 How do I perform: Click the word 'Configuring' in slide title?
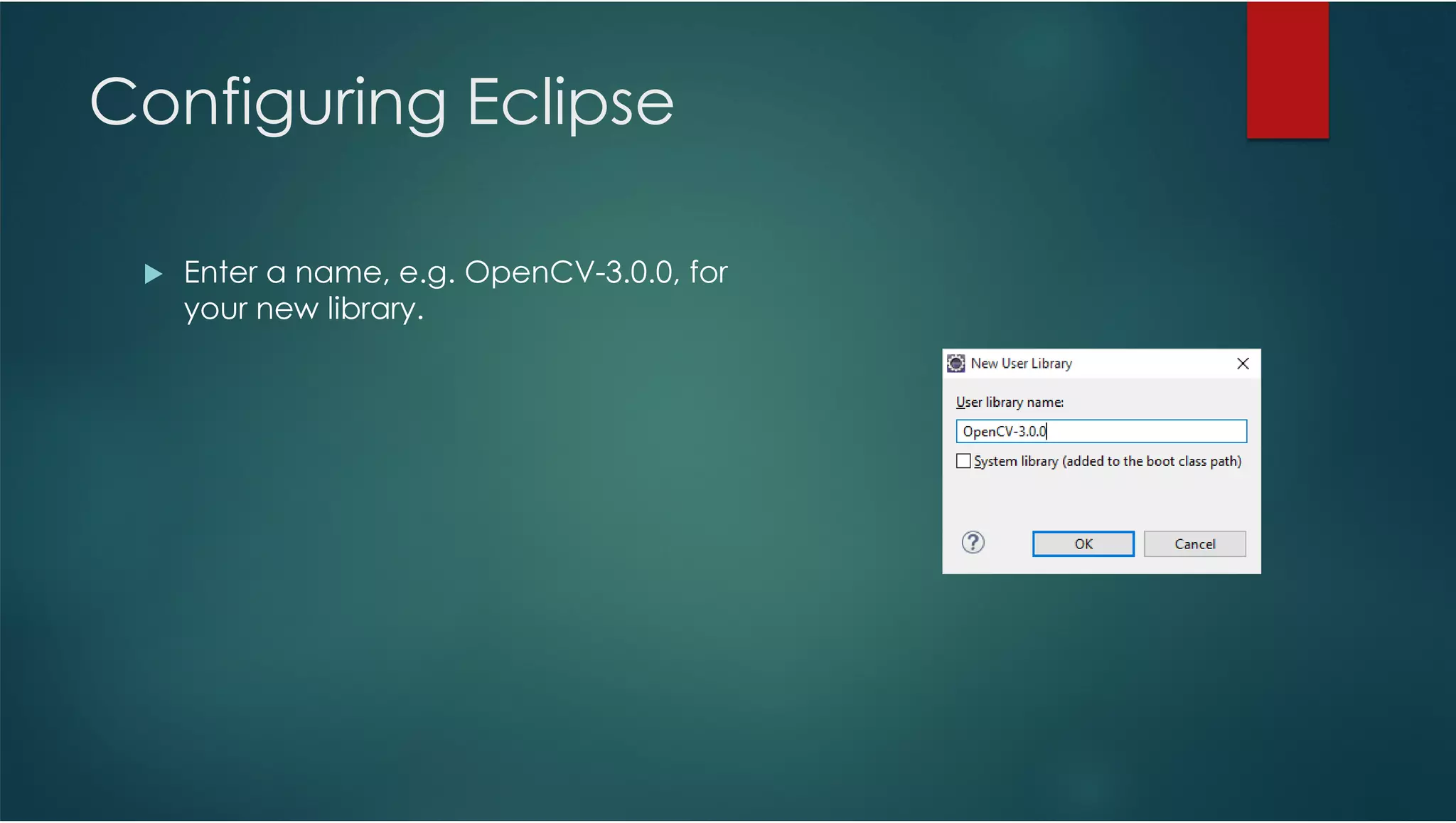(x=268, y=103)
